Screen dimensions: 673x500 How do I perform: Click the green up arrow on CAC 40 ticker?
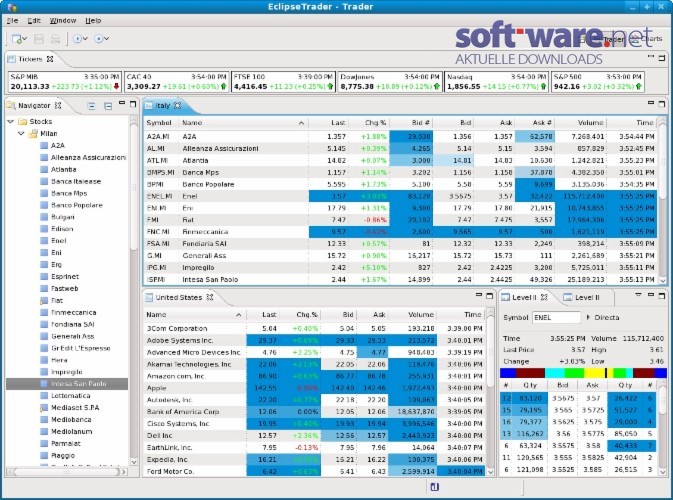[x=223, y=86]
